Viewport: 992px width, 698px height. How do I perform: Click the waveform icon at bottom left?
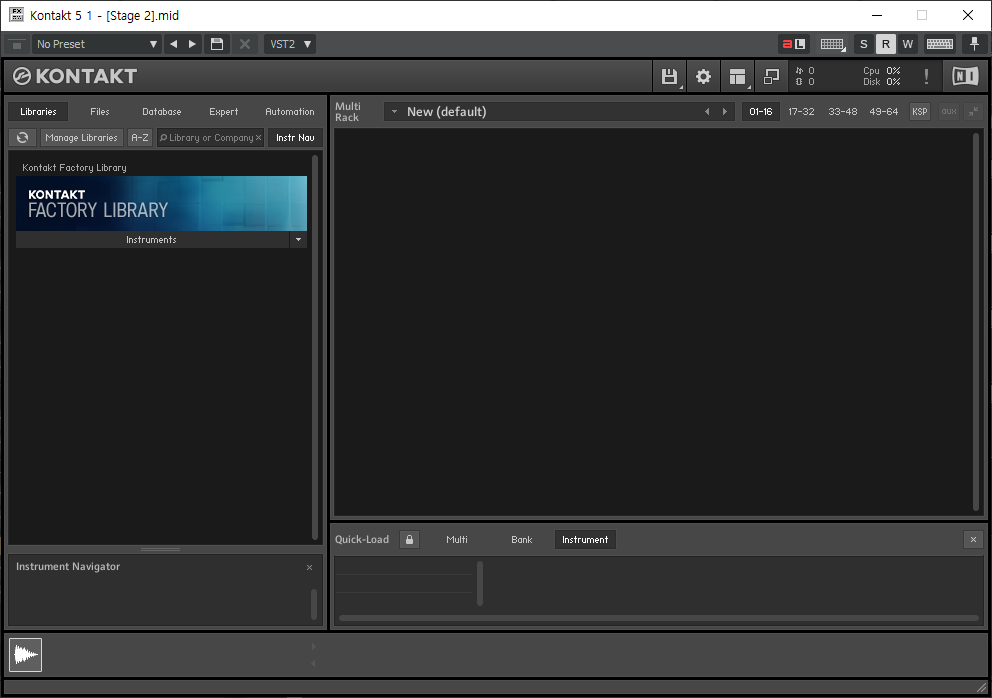(x=25, y=654)
